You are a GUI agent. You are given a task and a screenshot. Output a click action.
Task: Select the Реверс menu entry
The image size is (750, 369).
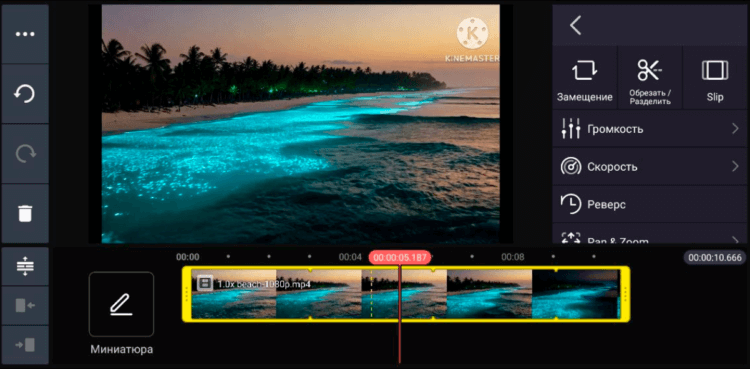(650, 204)
